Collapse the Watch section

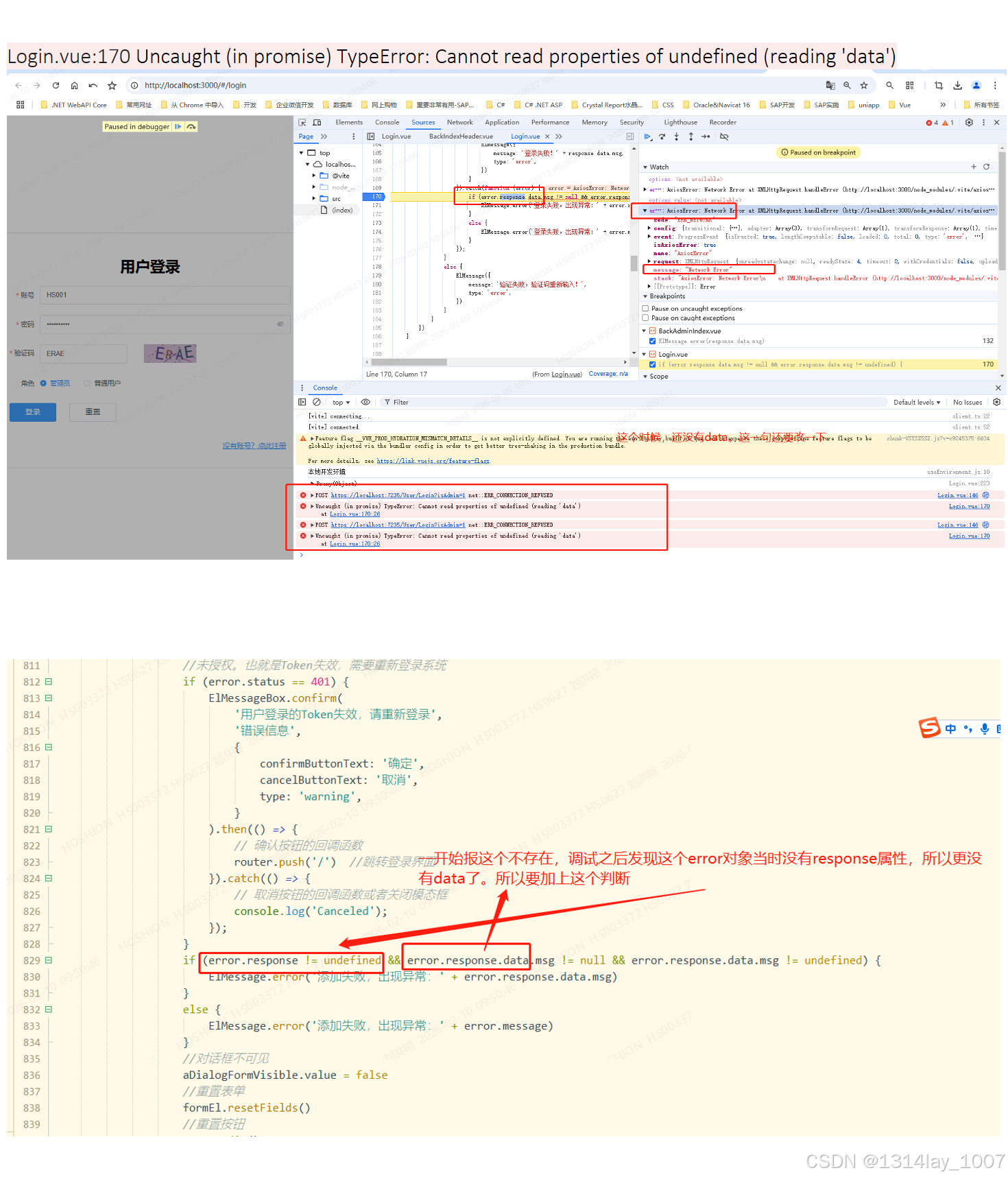pyautogui.click(x=645, y=167)
